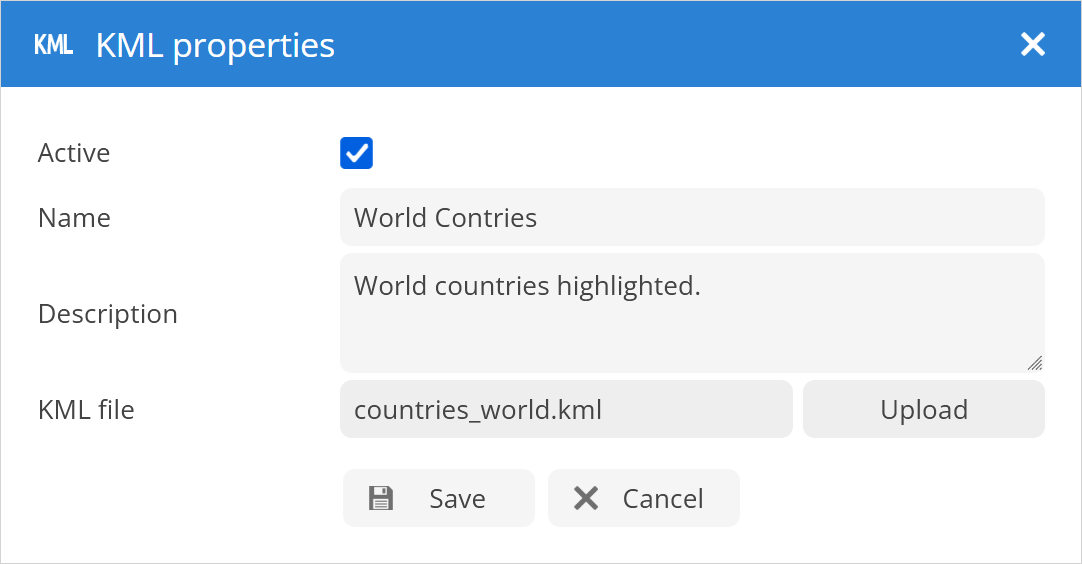Viewport: 1082px width, 564px height.
Task: Click the Active field label
Action: pyautogui.click(x=74, y=153)
